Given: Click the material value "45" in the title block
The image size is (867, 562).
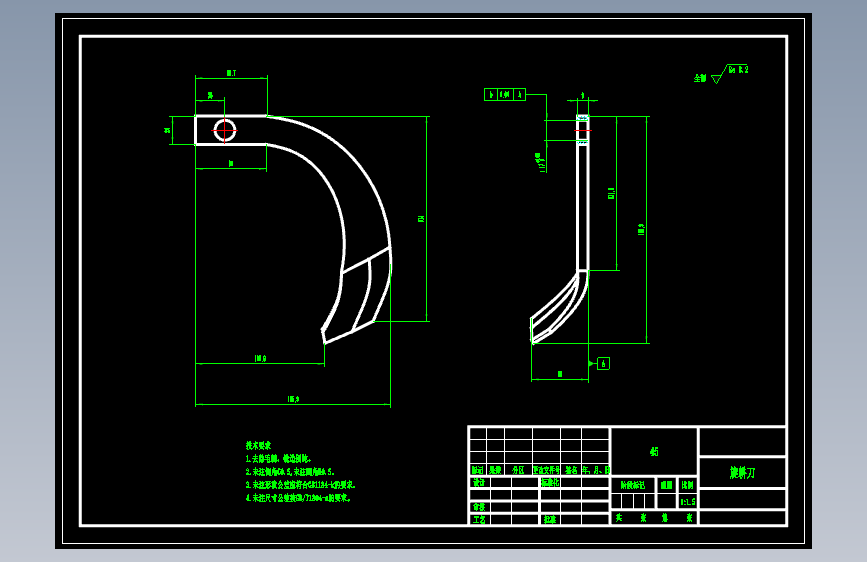Looking at the screenshot, I should pyautogui.click(x=654, y=451).
